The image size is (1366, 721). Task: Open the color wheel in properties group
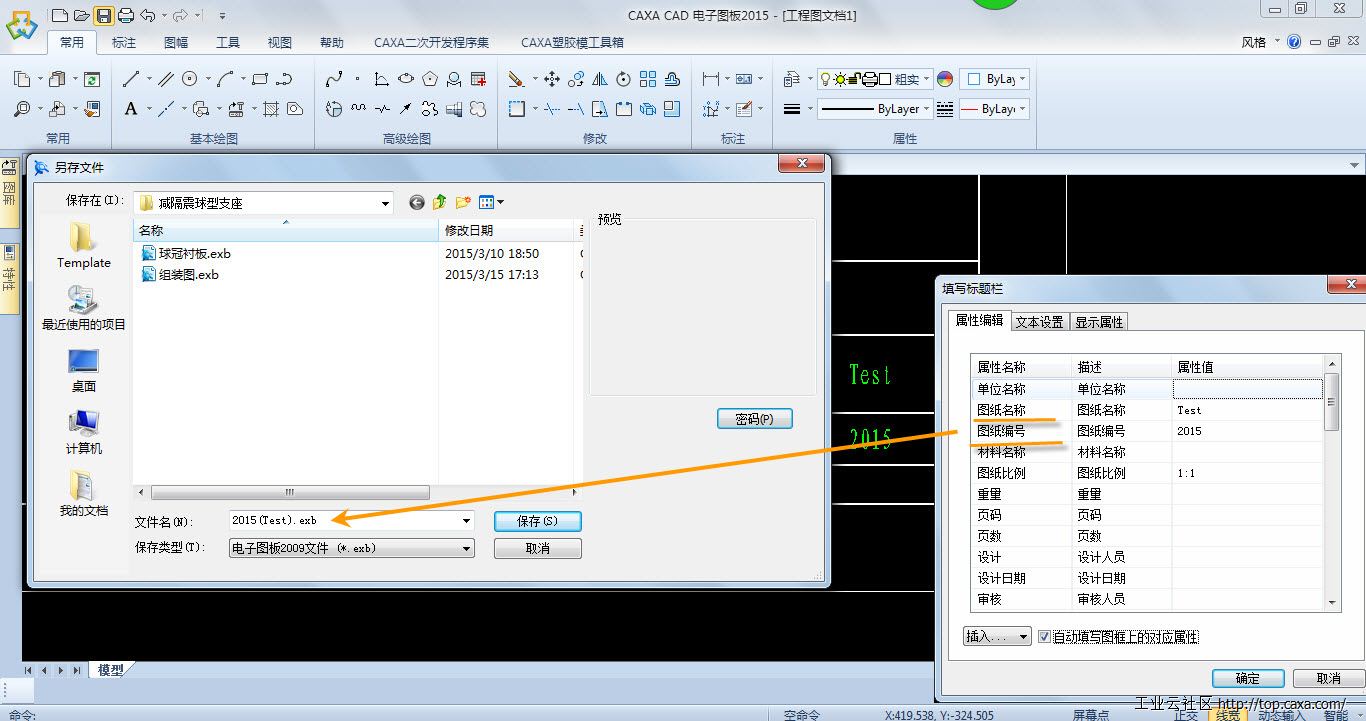(945, 79)
